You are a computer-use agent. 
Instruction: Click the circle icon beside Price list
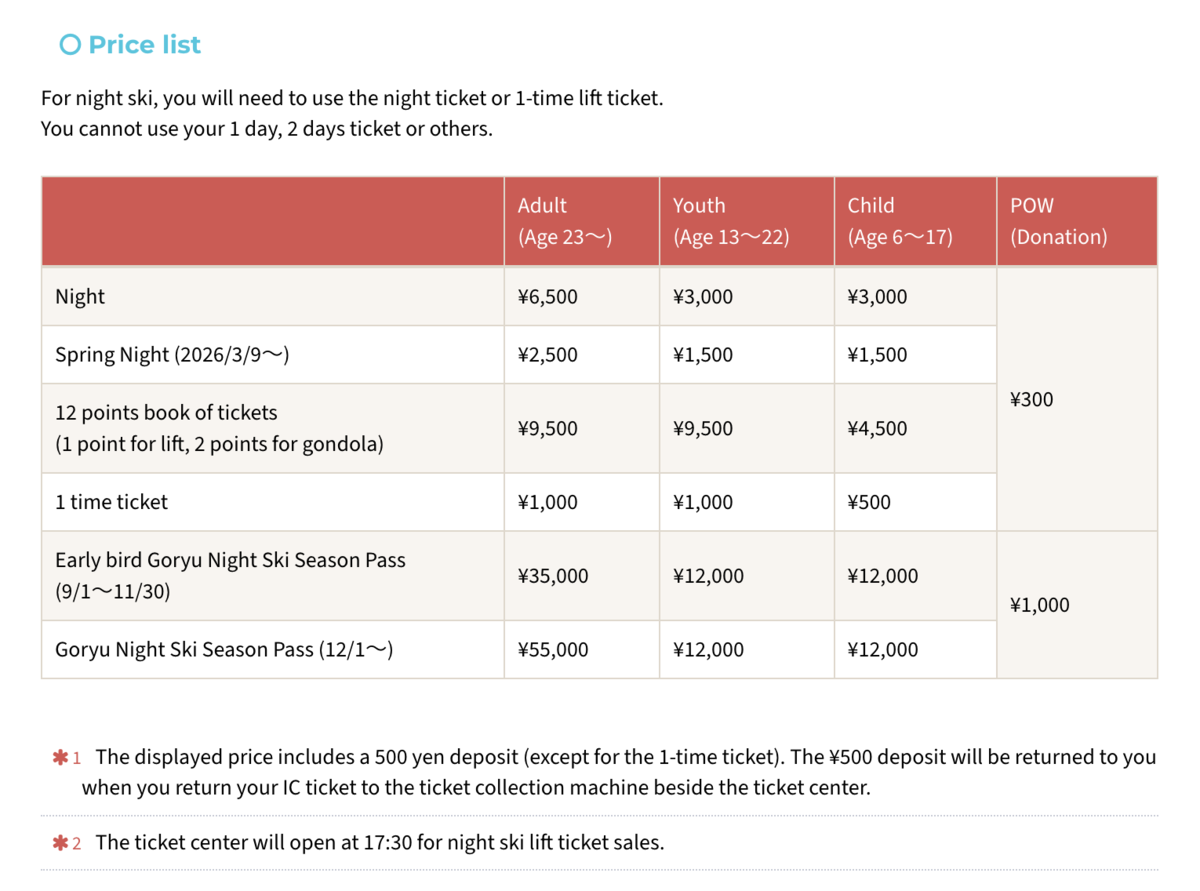point(69,45)
